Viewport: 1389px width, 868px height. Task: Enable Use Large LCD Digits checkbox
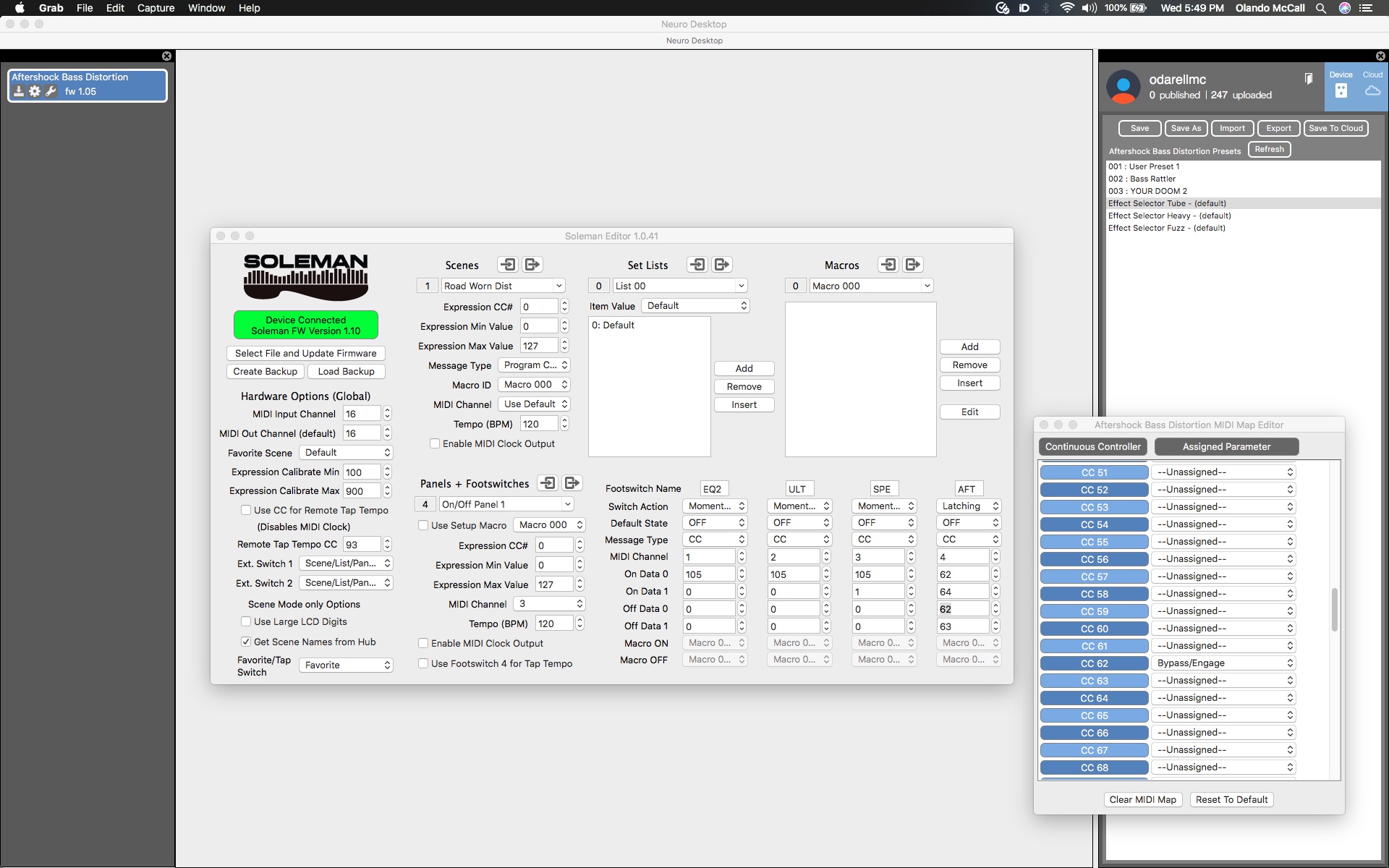tap(246, 621)
